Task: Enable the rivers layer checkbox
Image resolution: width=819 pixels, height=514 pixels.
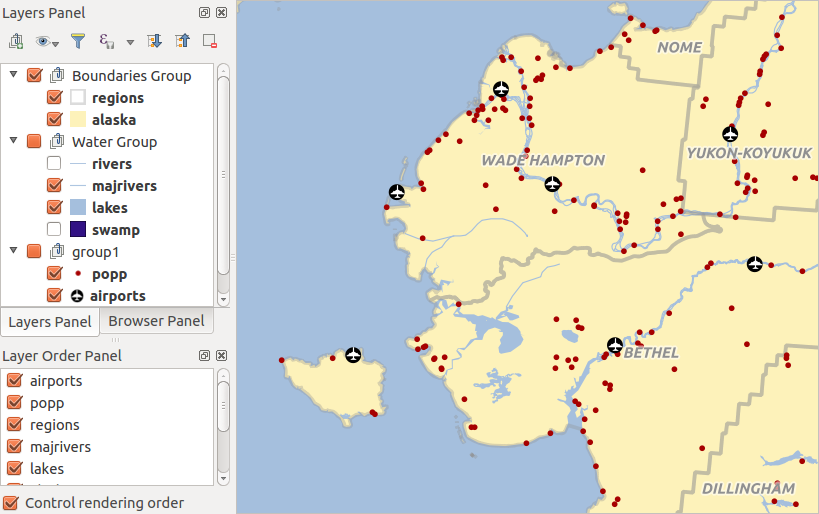Action: point(54,164)
